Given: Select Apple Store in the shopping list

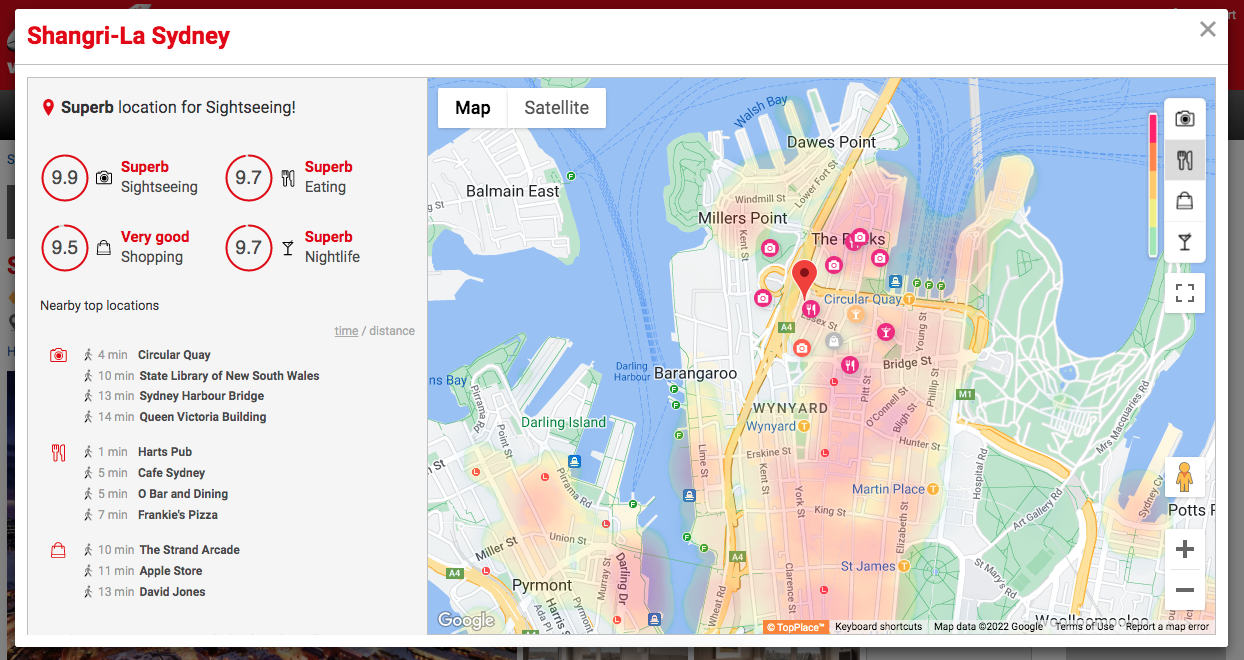Looking at the screenshot, I should coord(171,571).
